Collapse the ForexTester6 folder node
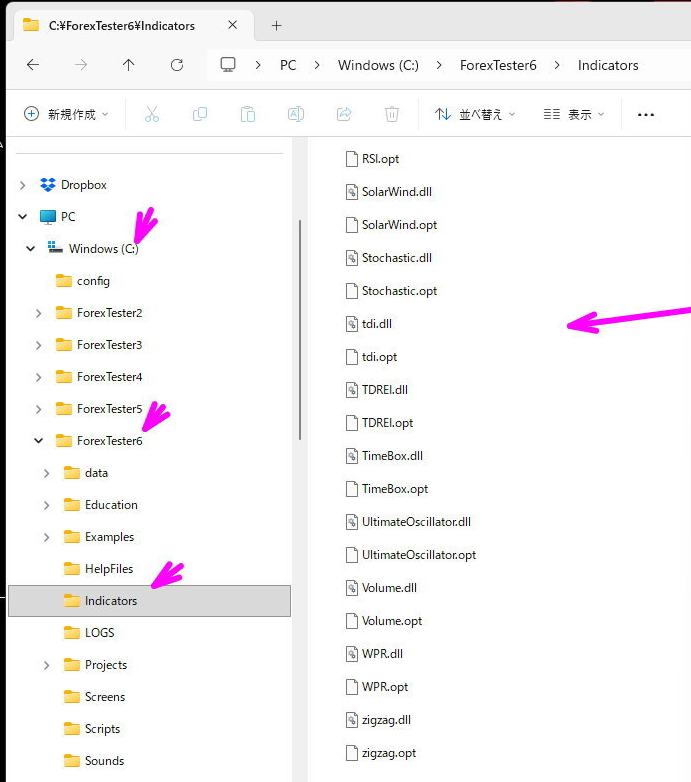This screenshot has width=691, height=782. [x=38, y=440]
